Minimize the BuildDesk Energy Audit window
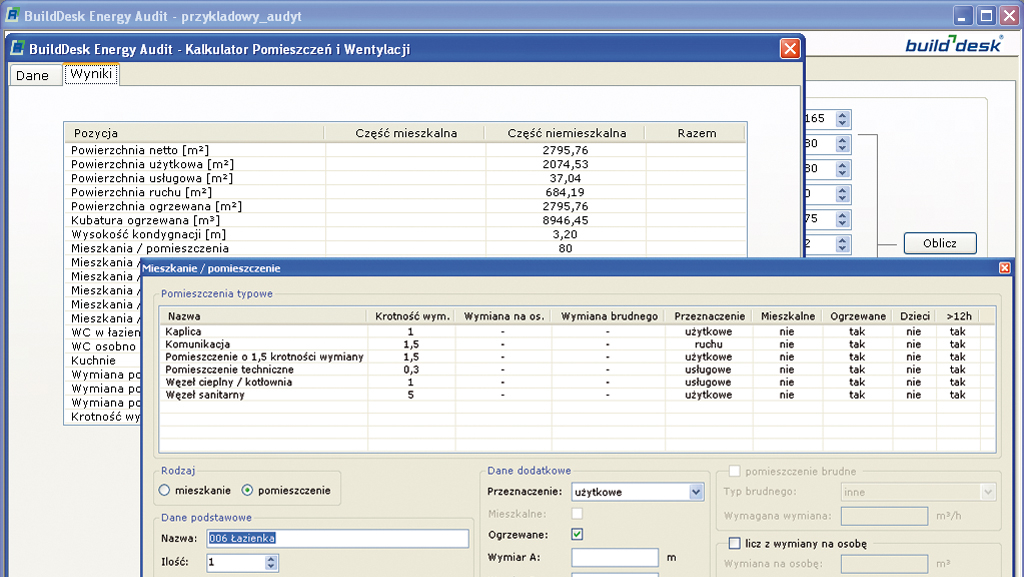1024x577 pixels. click(963, 16)
